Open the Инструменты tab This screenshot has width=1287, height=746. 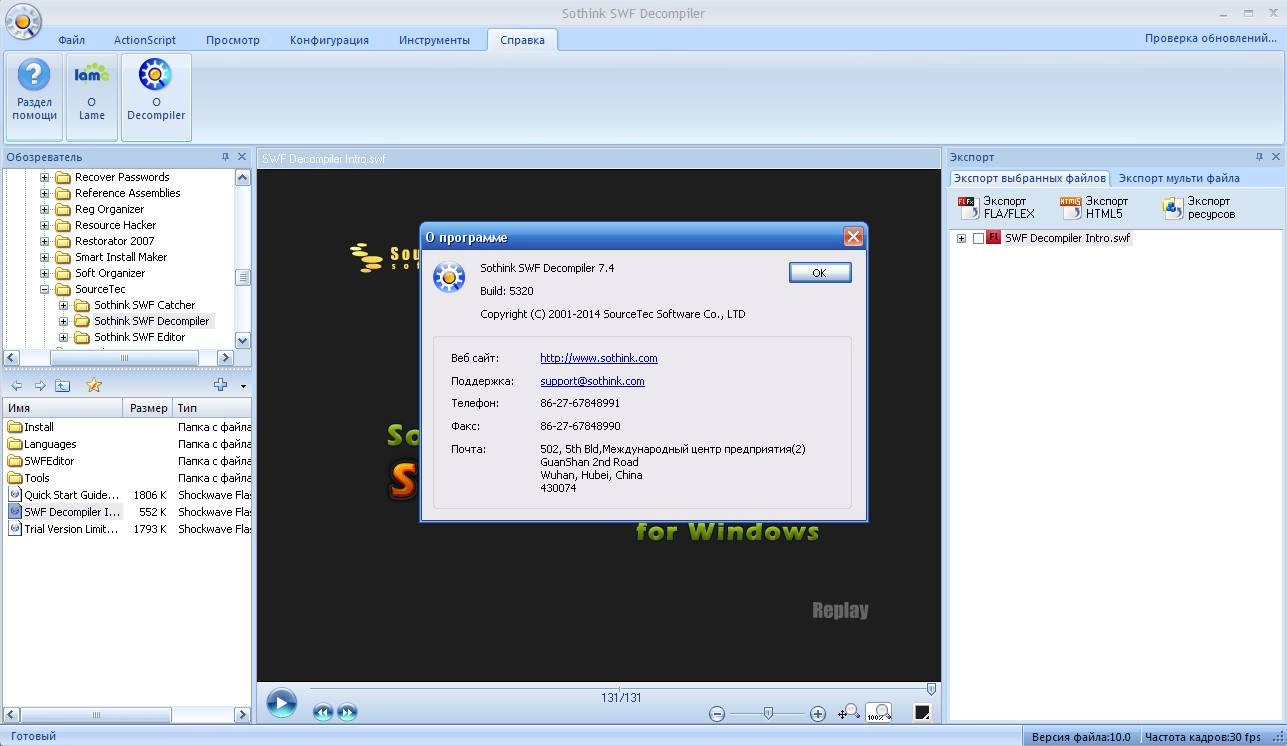click(434, 40)
